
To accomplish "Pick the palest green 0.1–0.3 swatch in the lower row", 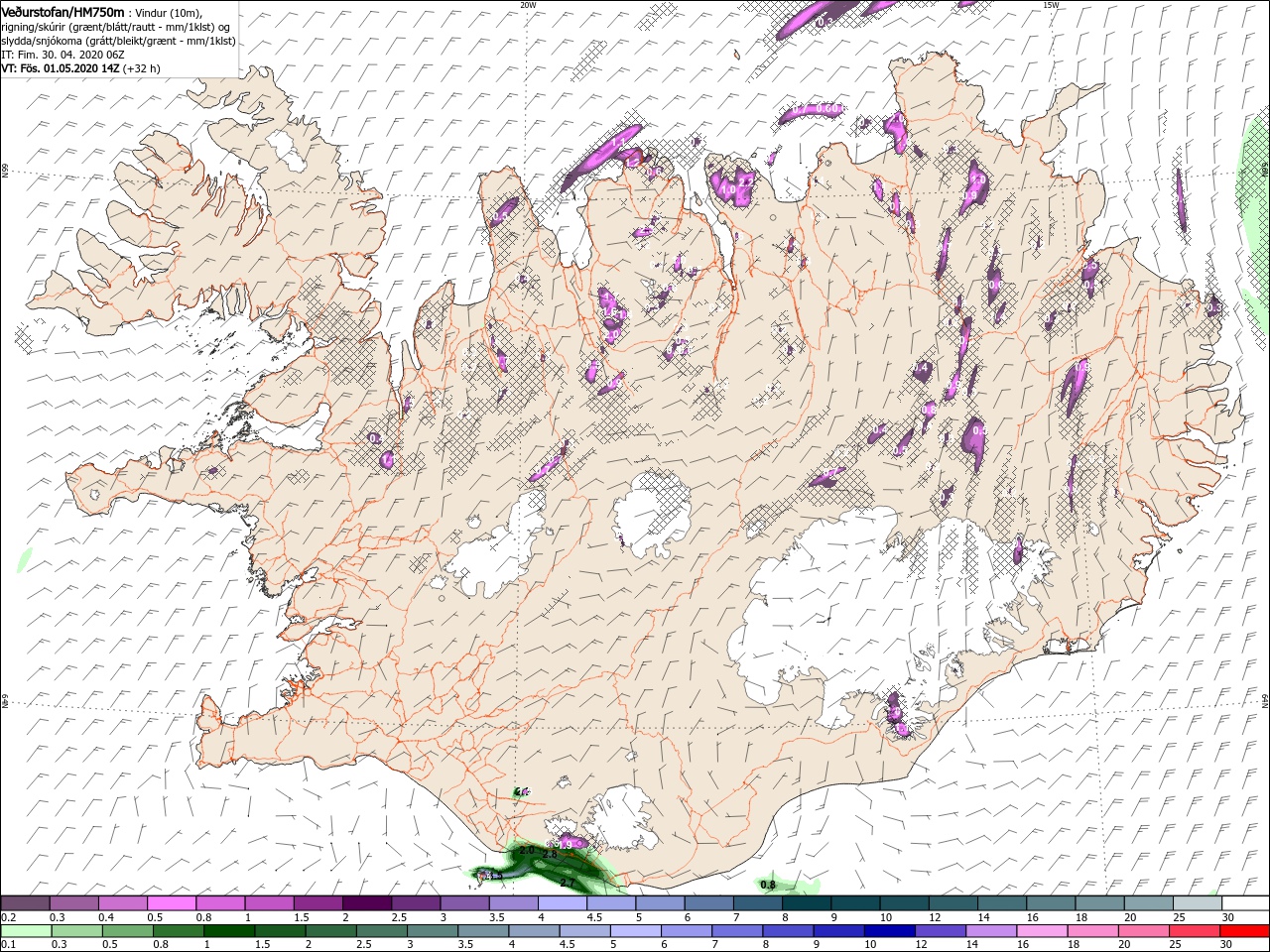I will click(26, 931).
